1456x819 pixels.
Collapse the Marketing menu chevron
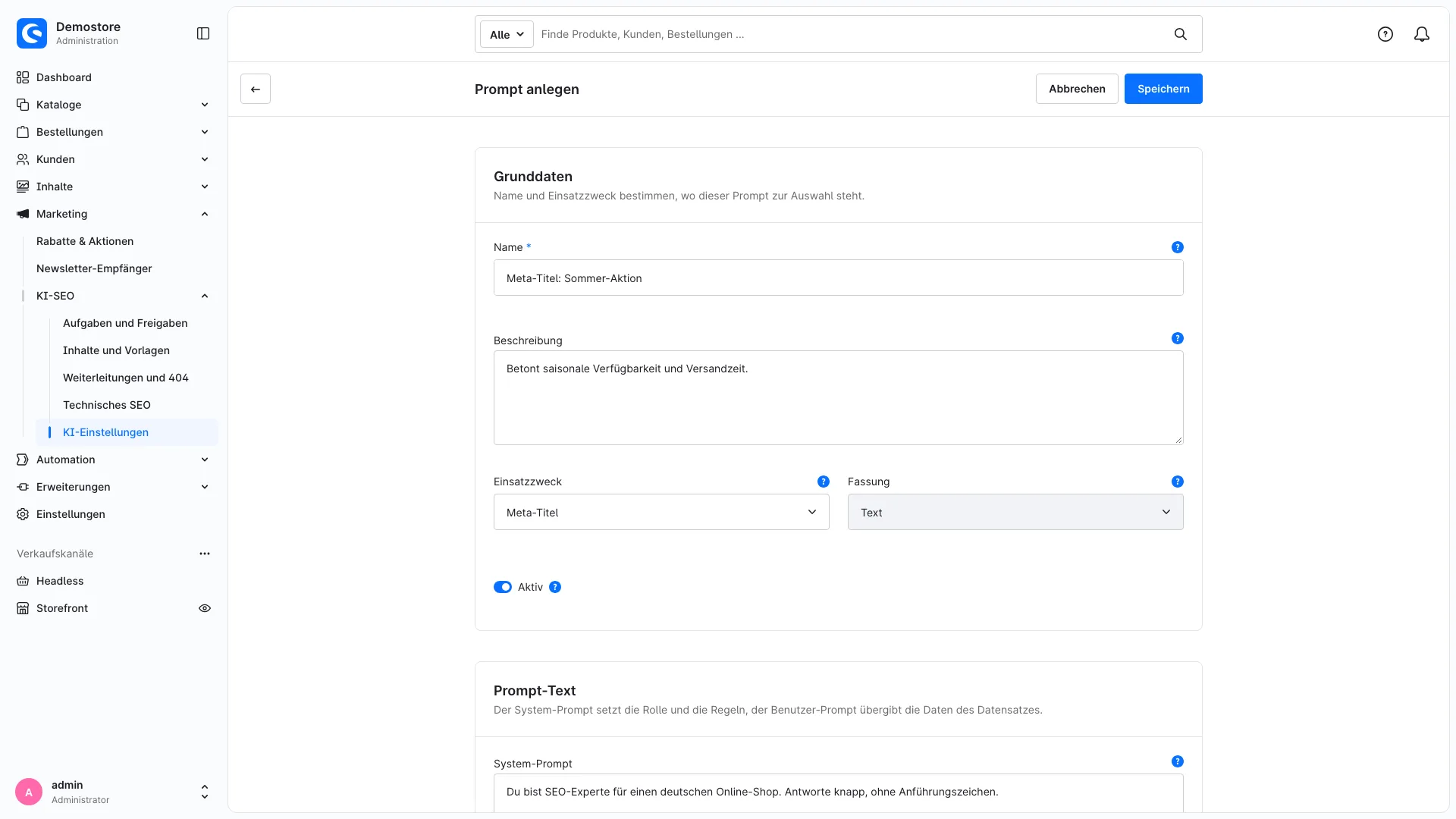[205, 214]
